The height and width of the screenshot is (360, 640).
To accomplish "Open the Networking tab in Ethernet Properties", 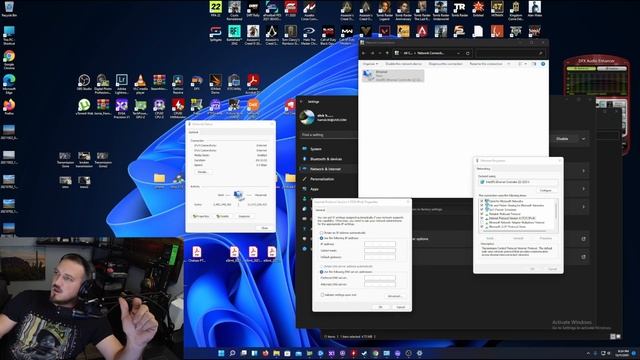I will [x=484, y=169].
